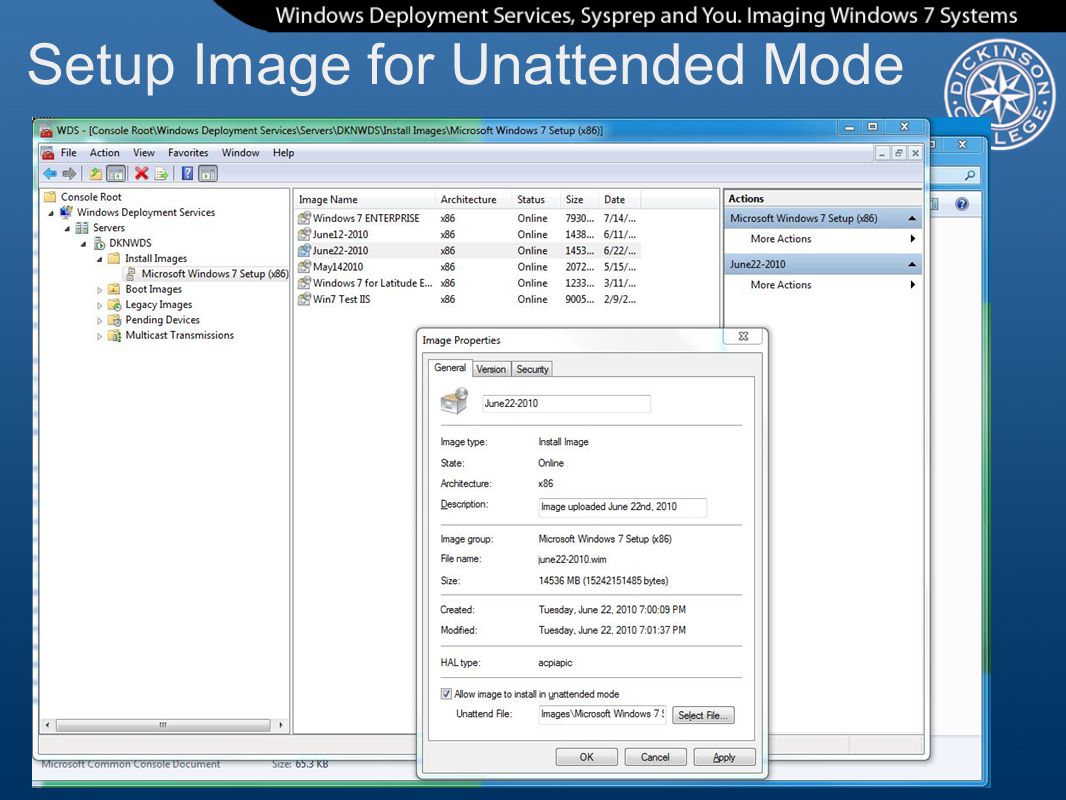Open Help via blue question mark icon
The image size is (1066, 800).
coord(187,174)
